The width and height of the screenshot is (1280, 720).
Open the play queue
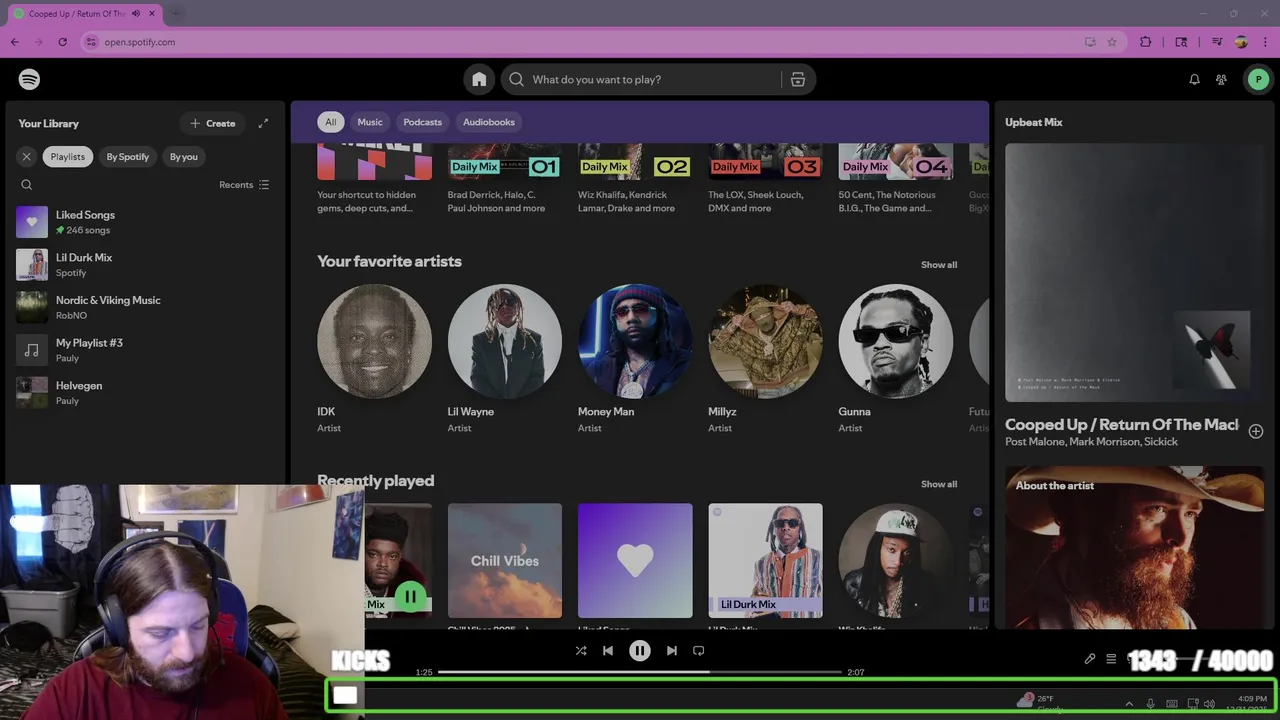pos(1111,659)
